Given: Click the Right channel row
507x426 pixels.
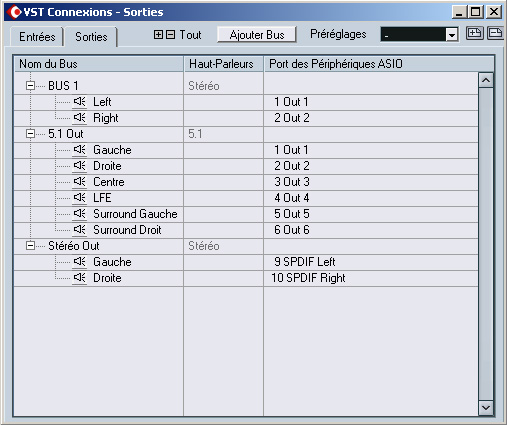Looking at the screenshot, I should [246, 118].
